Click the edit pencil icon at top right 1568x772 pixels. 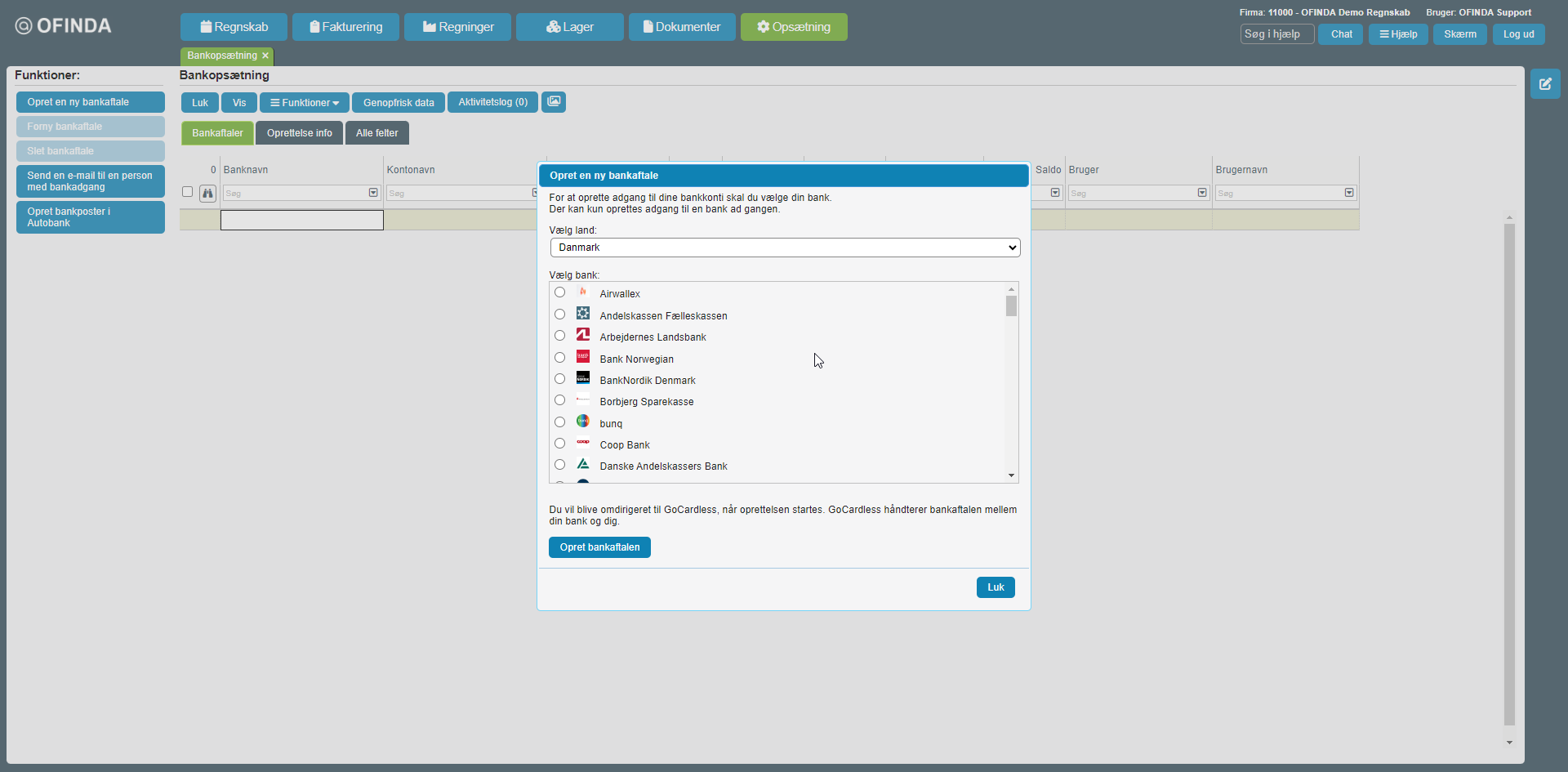pos(1545,84)
